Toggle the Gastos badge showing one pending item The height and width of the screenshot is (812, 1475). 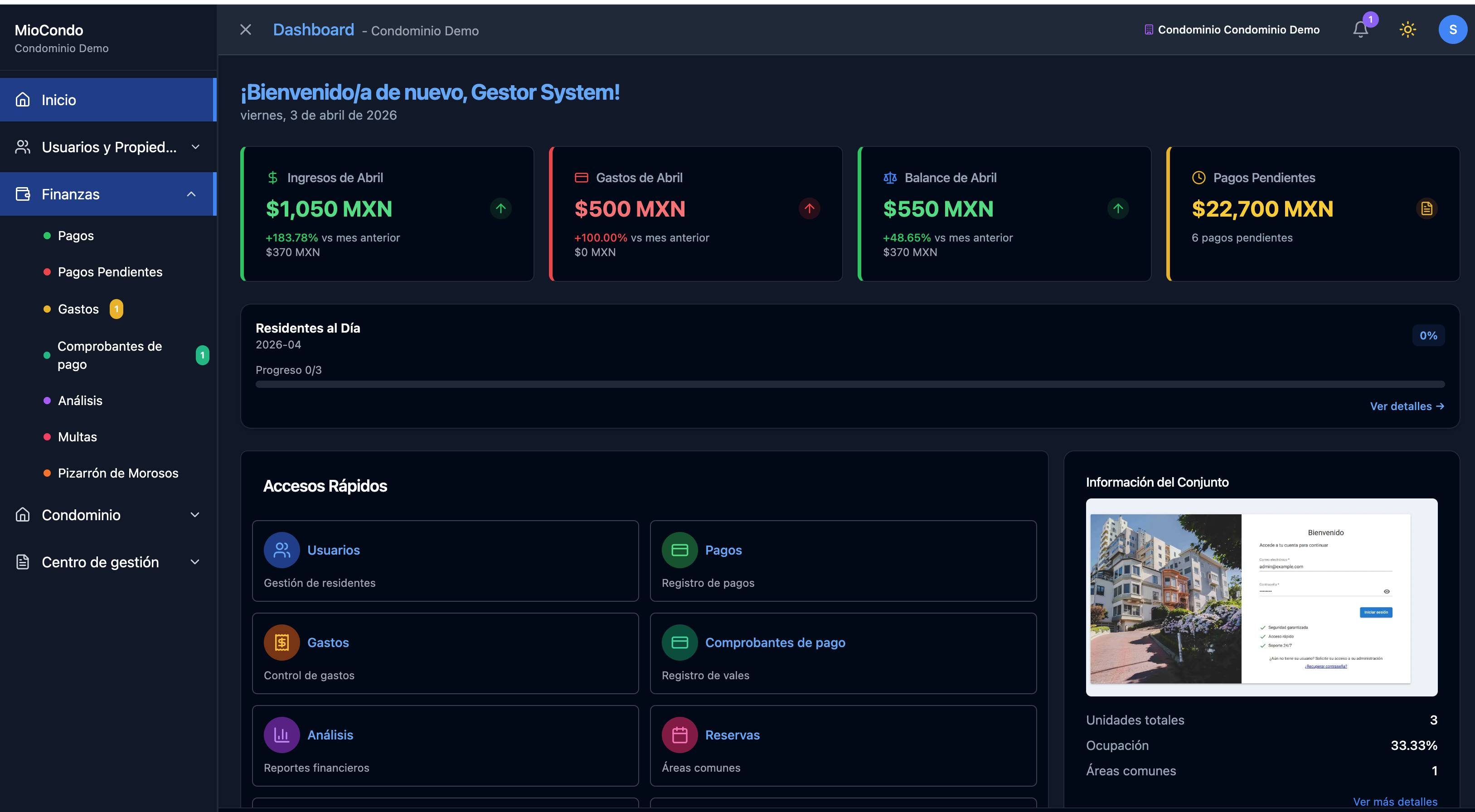(116, 309)
